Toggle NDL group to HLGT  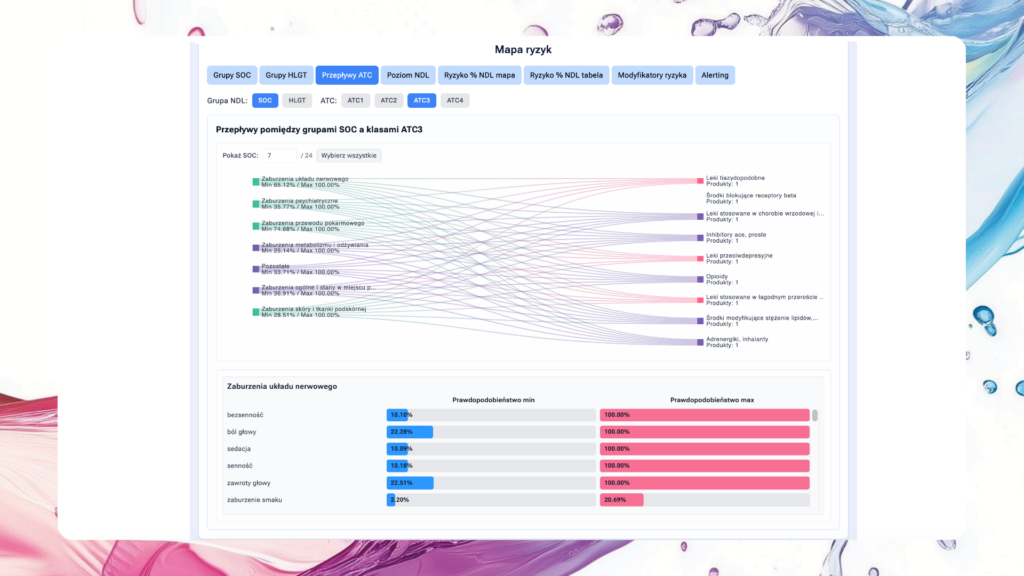click(297, 101)
